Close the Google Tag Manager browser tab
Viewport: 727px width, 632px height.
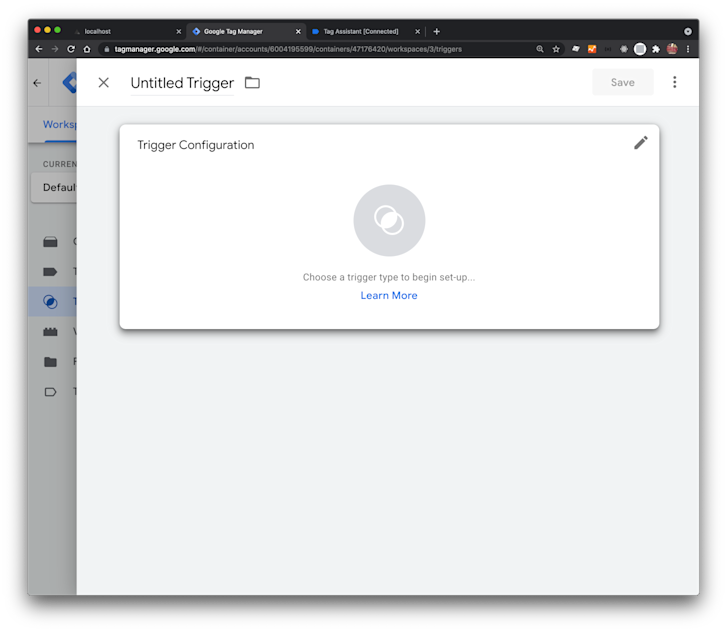click(x=298, y=32)
